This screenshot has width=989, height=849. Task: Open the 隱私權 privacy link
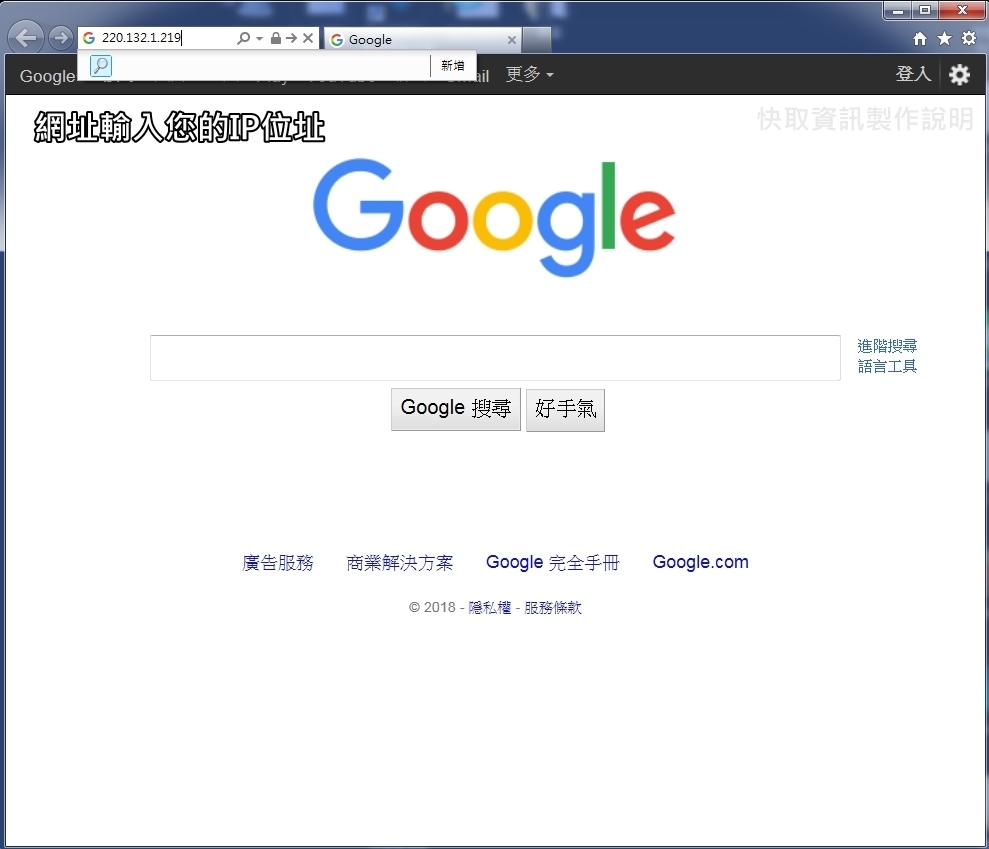click(489, 607)
